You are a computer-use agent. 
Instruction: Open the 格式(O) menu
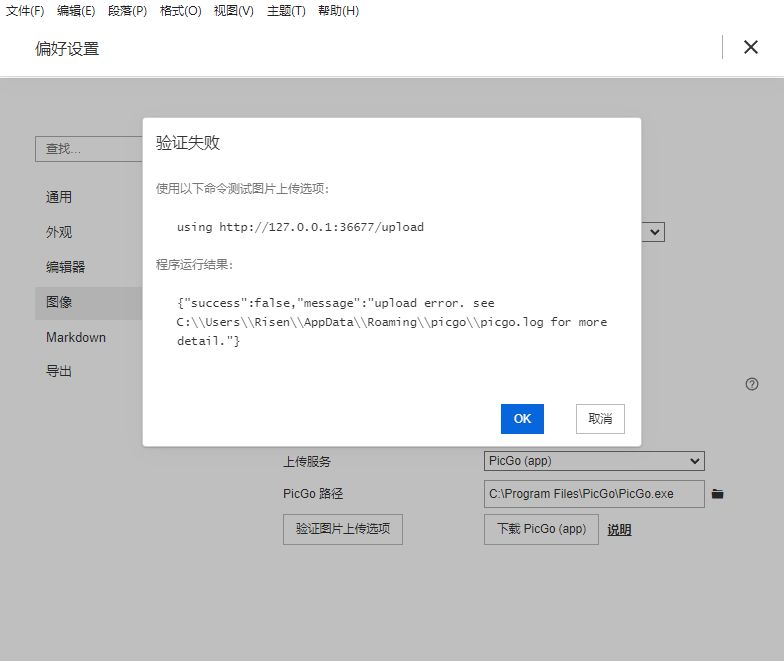(180, 11)
